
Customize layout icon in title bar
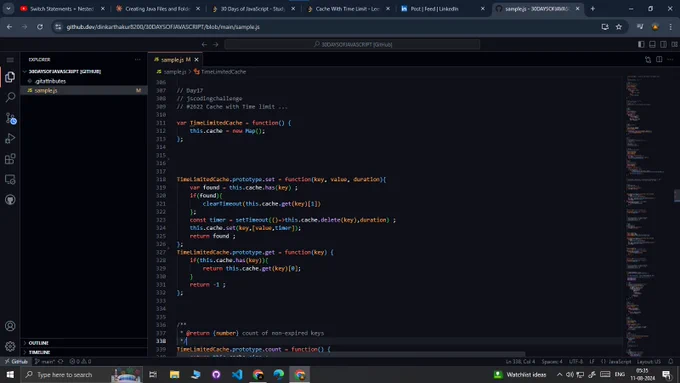675,44
